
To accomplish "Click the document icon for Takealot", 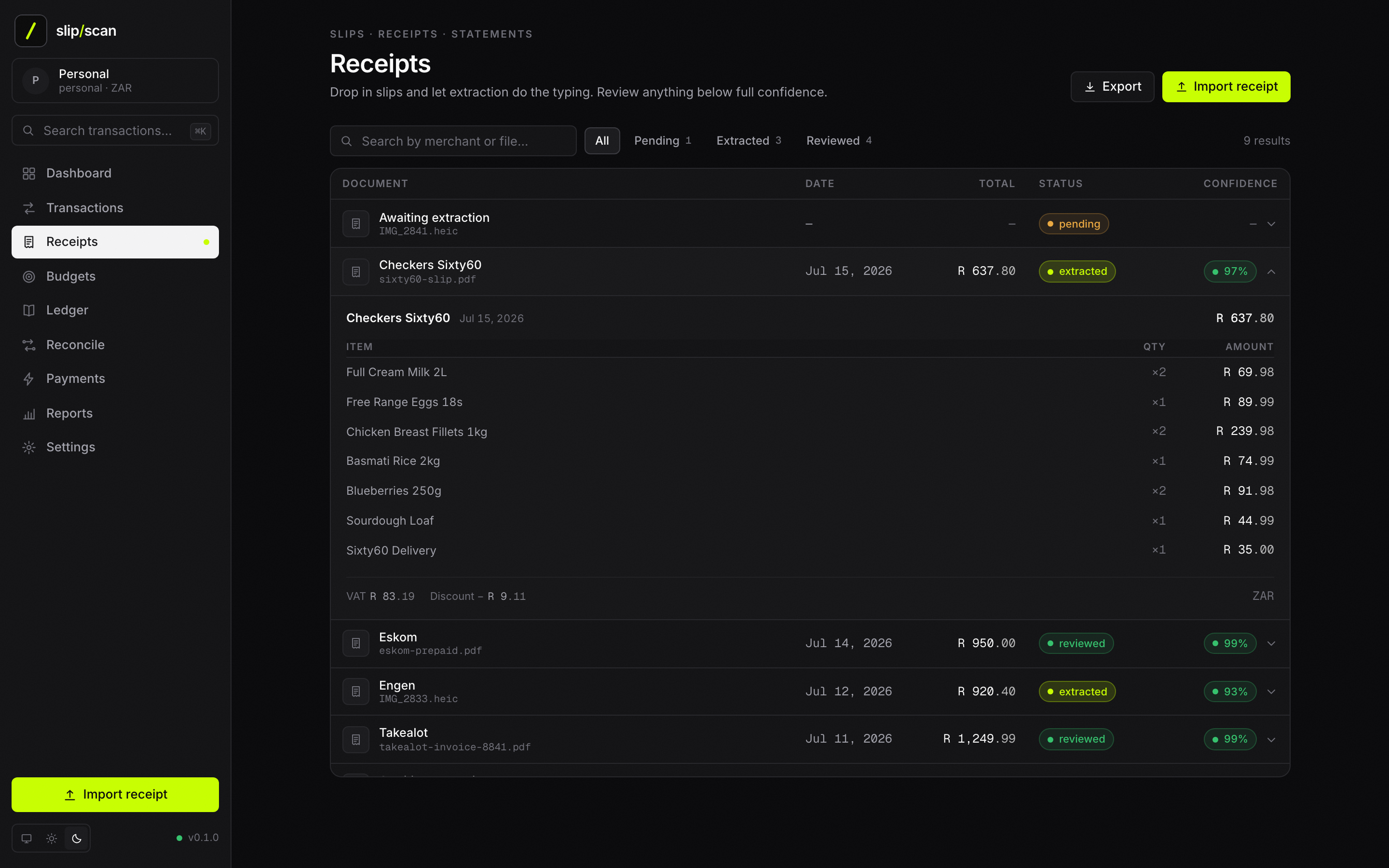I will (x=356, y=739).
